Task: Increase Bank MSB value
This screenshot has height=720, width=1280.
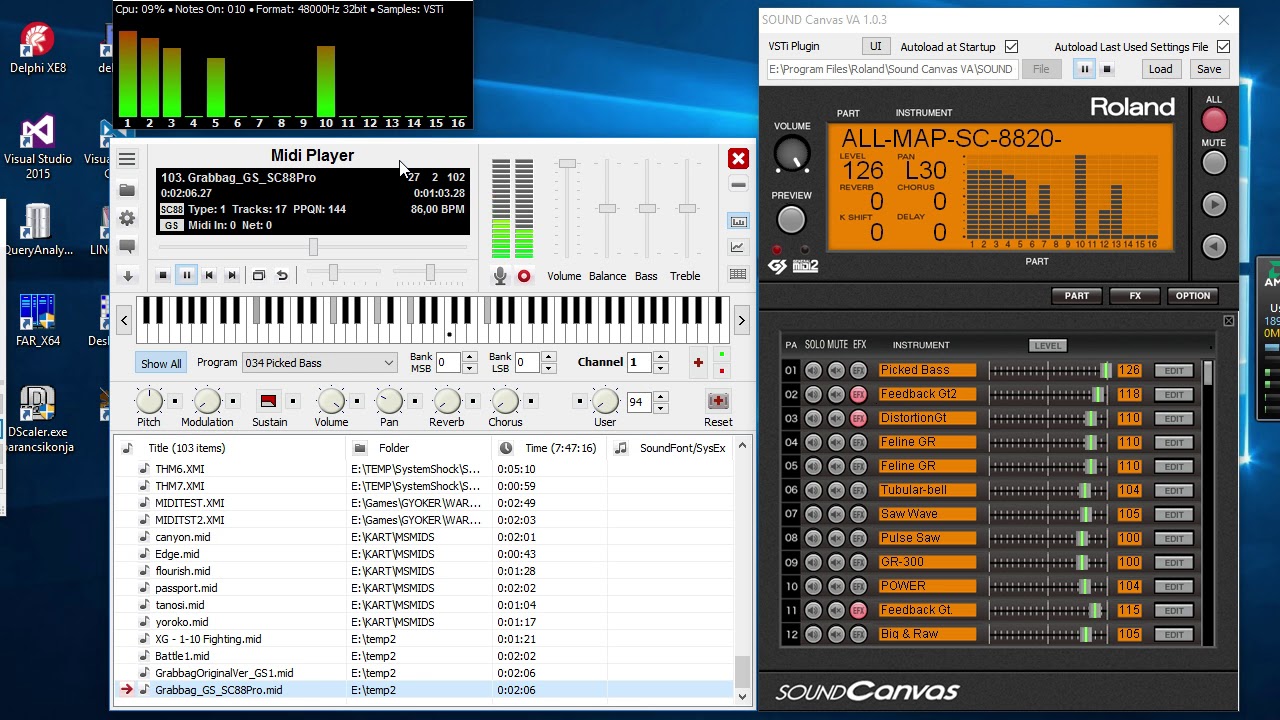Action: point(469,357)
